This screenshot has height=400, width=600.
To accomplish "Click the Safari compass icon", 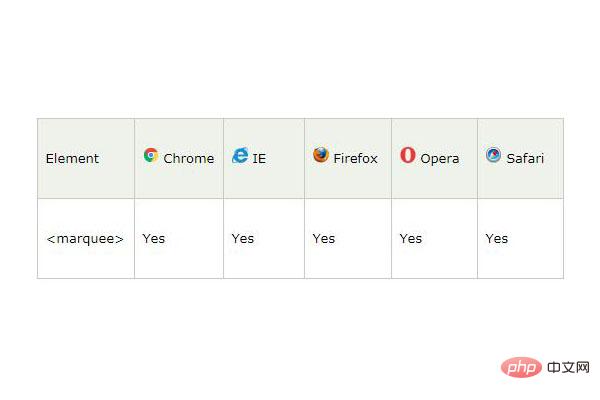I will coord(493,155).
